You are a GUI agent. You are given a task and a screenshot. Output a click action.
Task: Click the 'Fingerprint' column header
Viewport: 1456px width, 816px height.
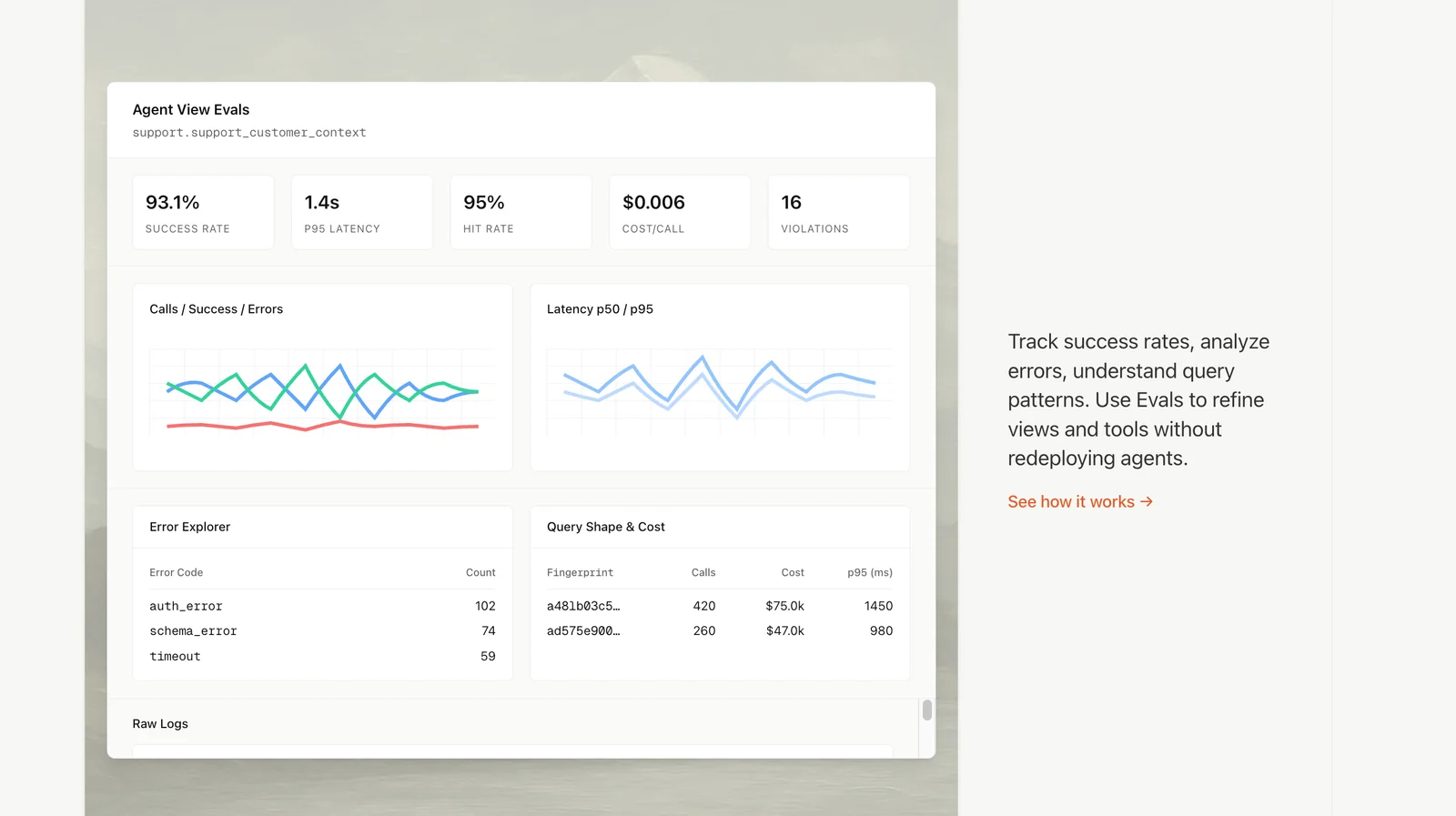(580, 572)
